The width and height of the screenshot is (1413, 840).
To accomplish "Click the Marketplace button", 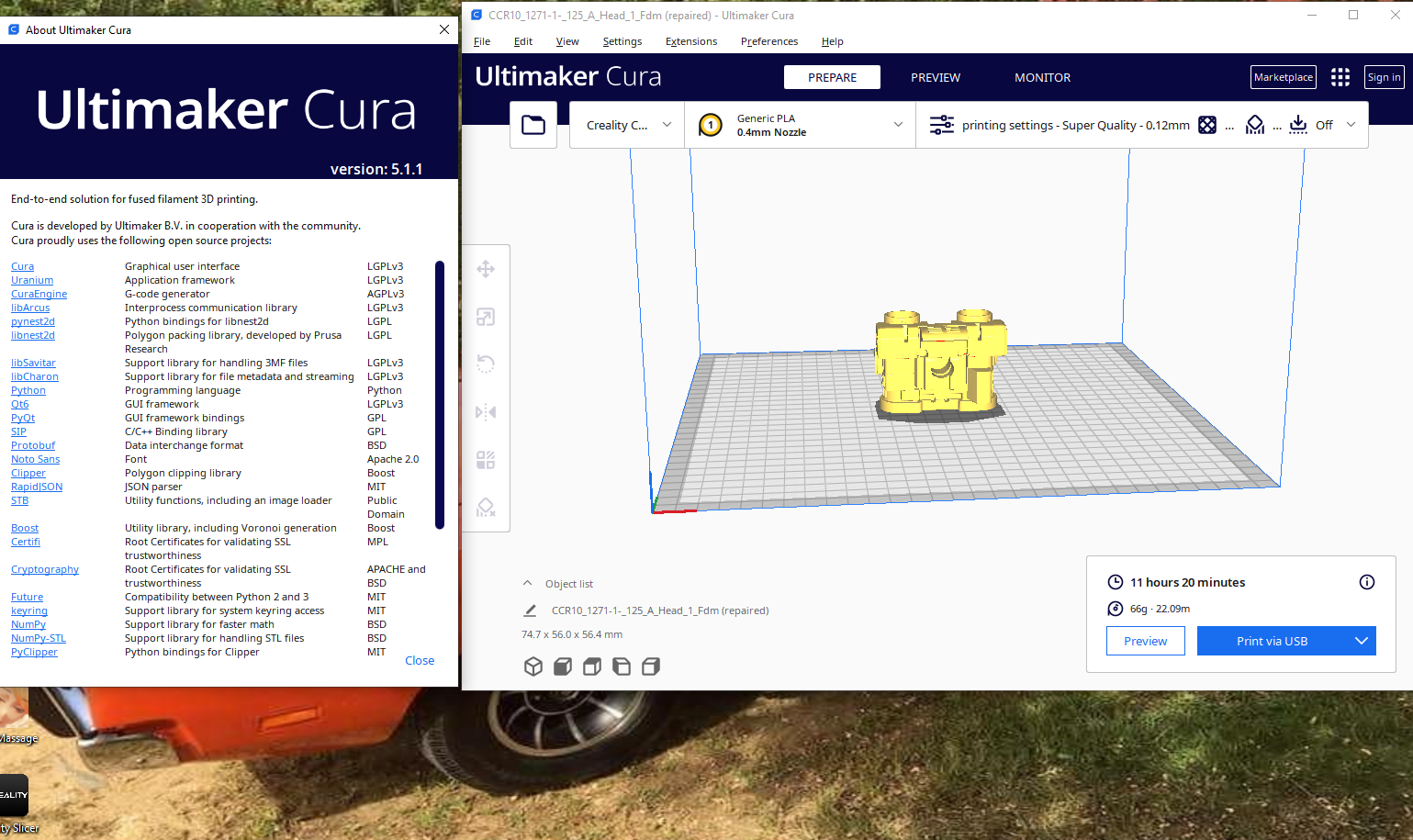I will 1284,77.
